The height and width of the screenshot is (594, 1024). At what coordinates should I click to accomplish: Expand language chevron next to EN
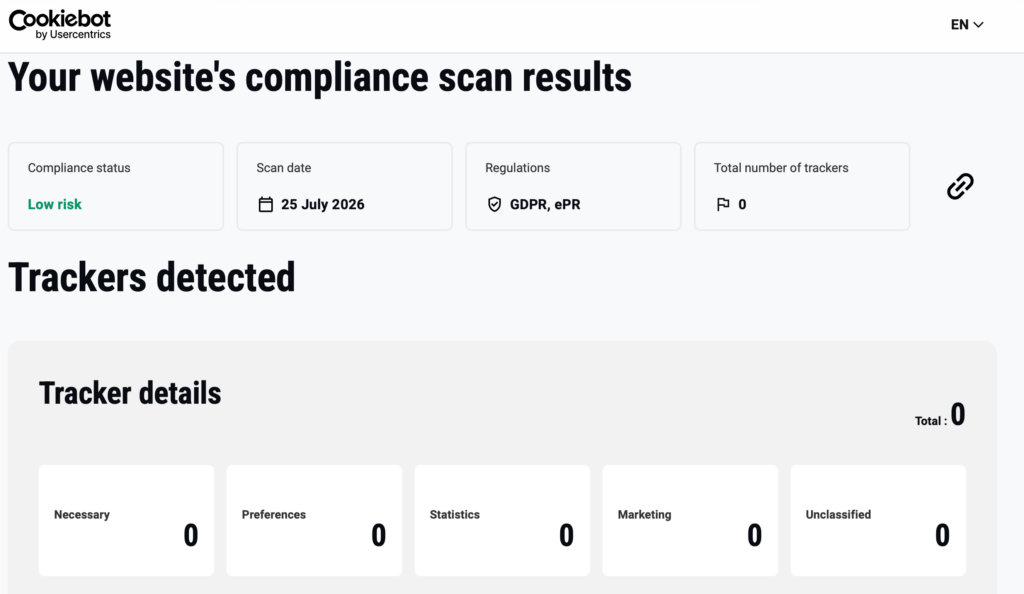pos(978,25)
